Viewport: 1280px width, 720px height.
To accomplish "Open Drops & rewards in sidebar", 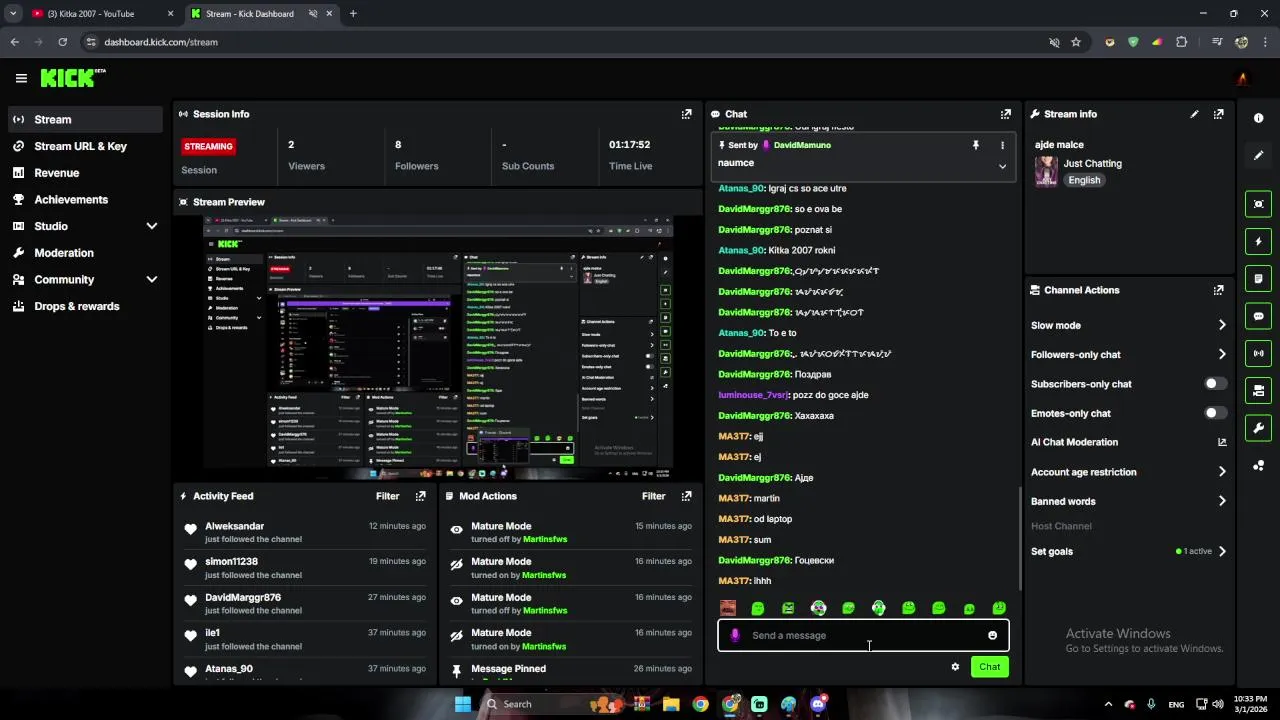I will [x=85, y=306].
